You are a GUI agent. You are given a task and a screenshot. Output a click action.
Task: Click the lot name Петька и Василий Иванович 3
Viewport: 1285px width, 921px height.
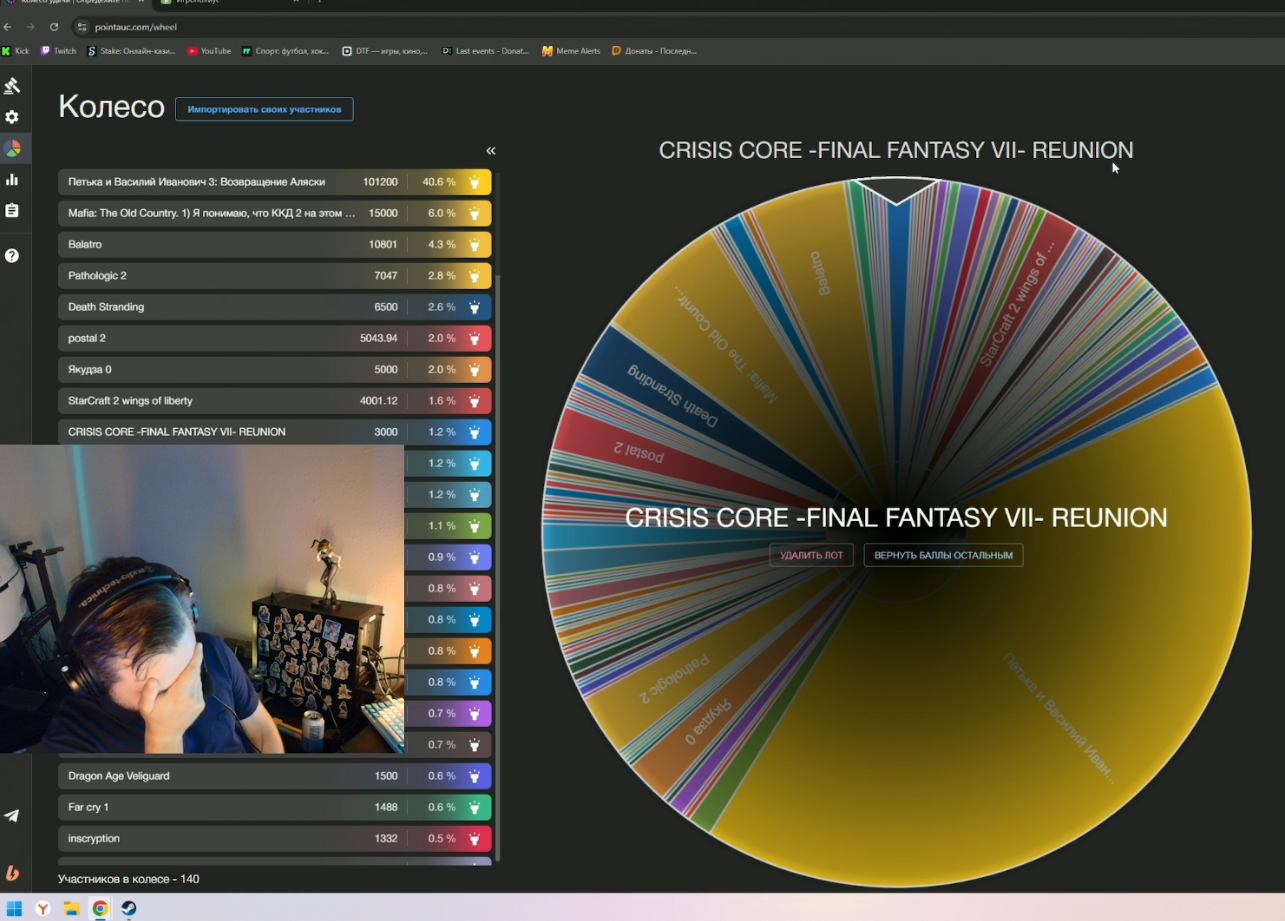tap(197, 182)
